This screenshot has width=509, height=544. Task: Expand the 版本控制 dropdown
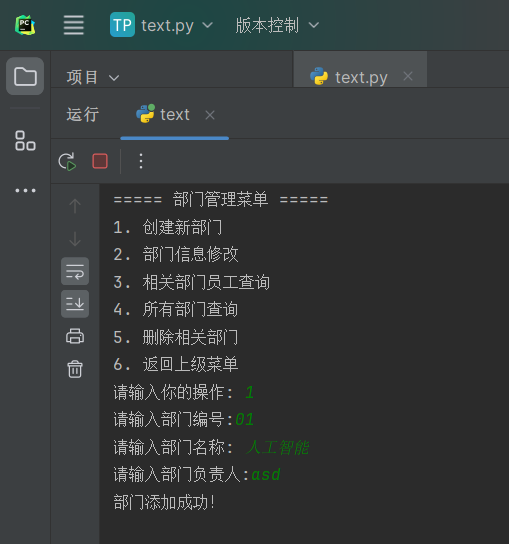click(x=277, y=25)
